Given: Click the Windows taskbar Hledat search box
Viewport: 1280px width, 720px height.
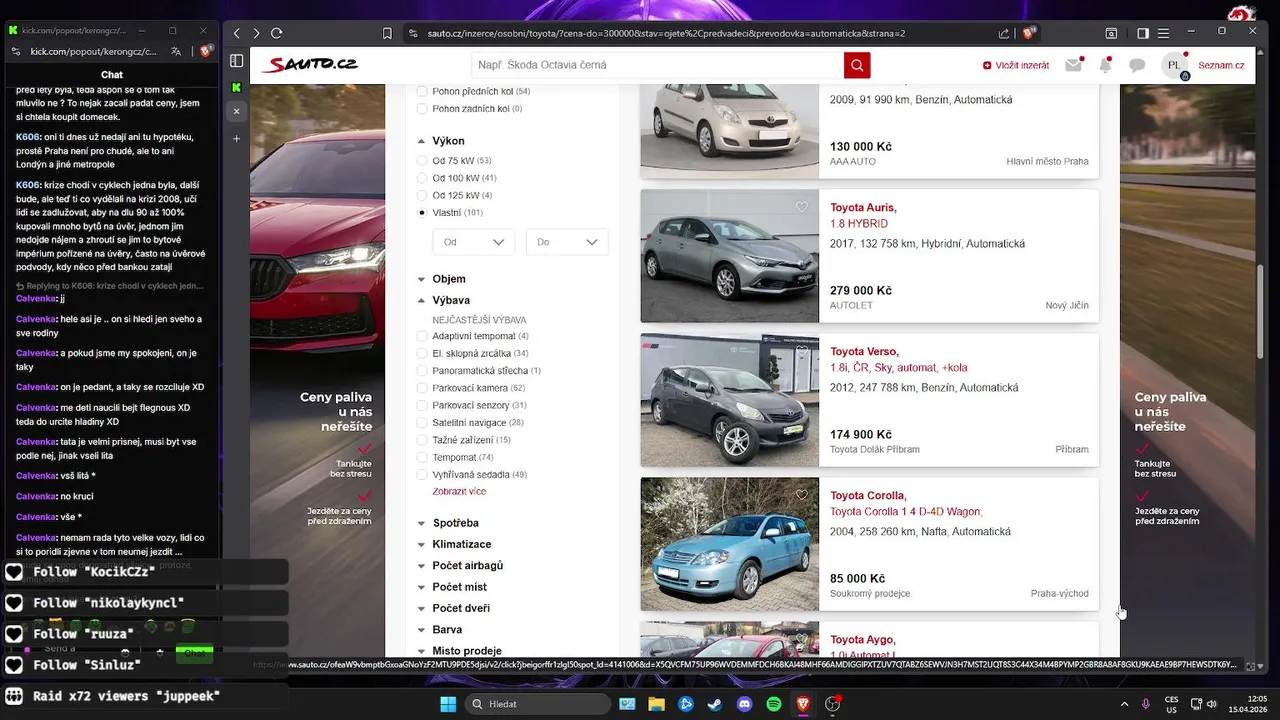Looking at the screenshot, I should point(540,704).
